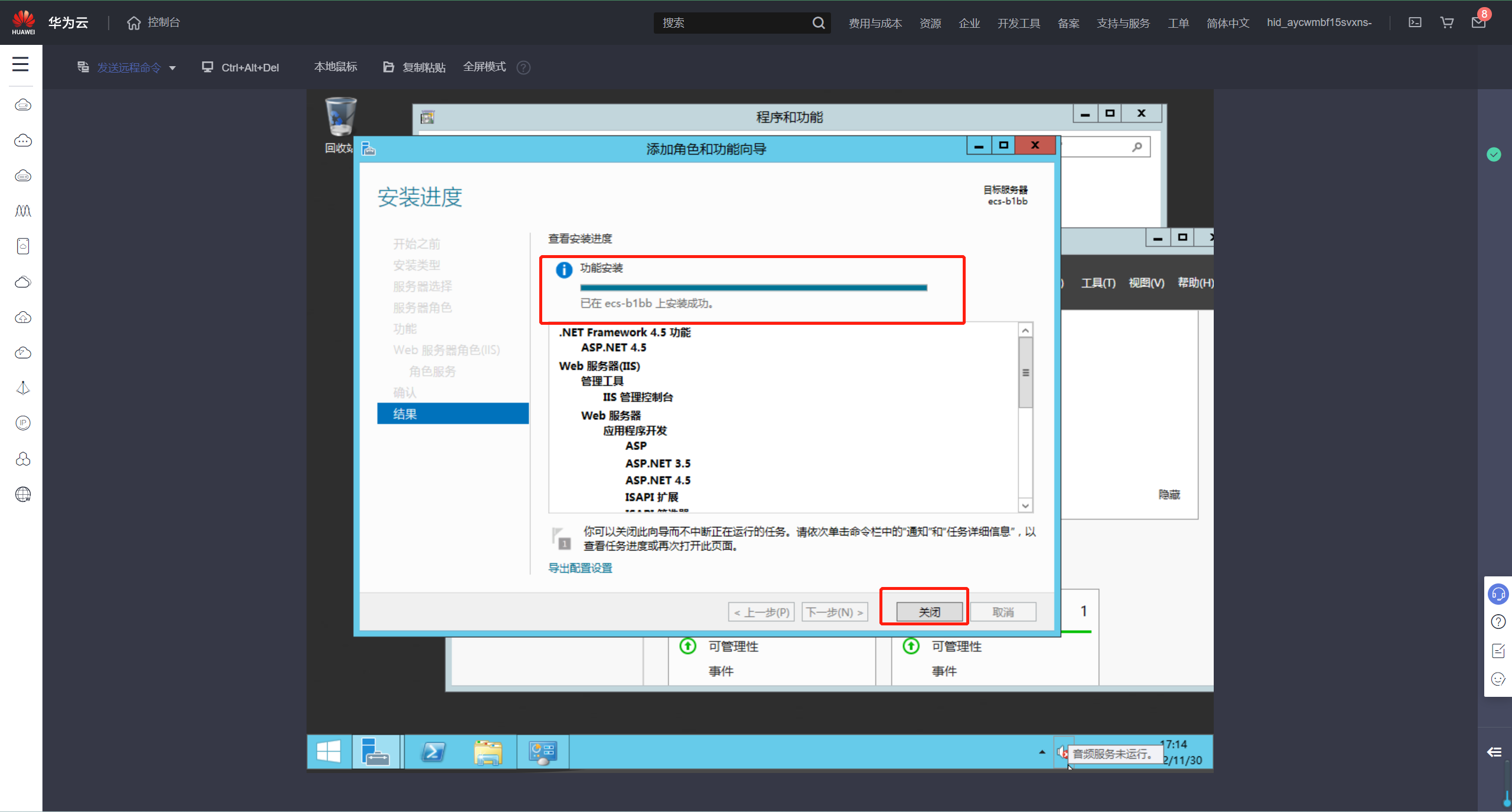Screen dimensions: 1512x812
Task: Open 企业 menu
Action: click(969, 23)
